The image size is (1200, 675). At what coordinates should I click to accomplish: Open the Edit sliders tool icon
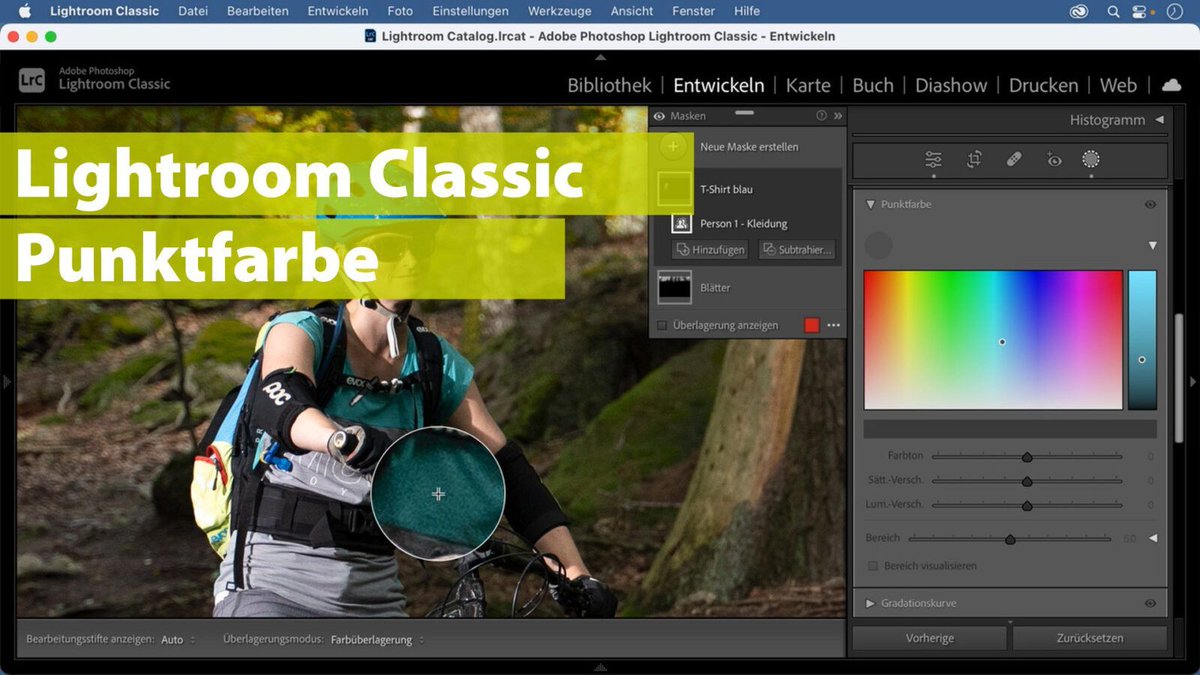933,160
